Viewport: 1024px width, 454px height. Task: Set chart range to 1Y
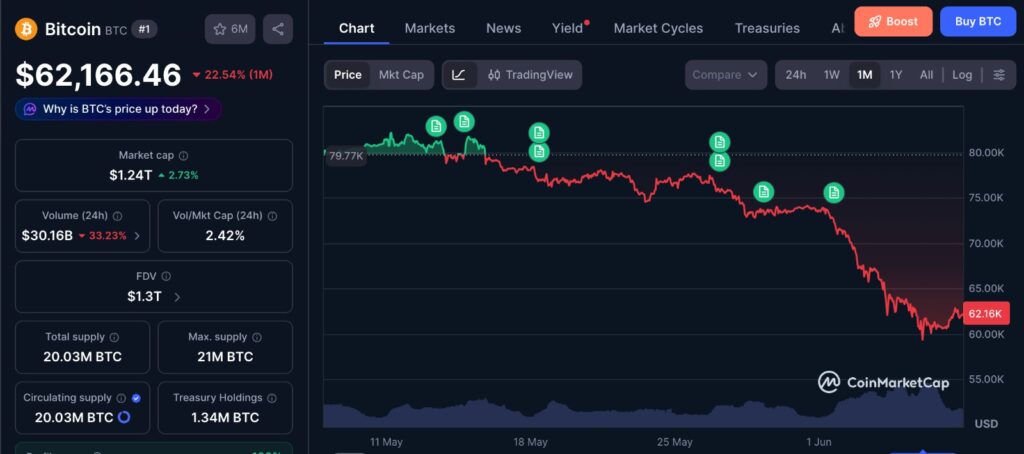896,74
